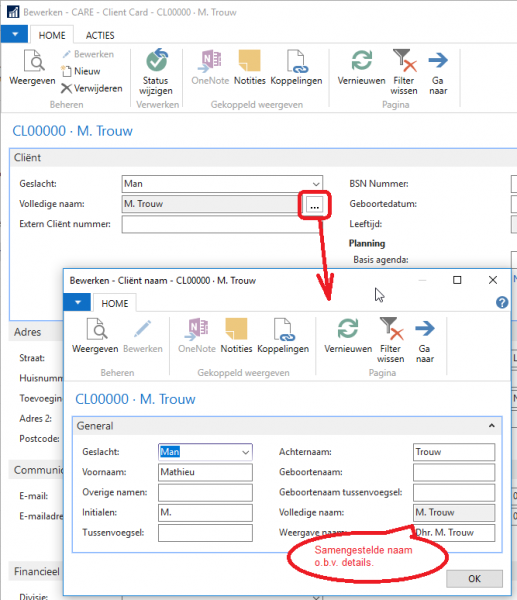Open Notities in Cliënt naam dialog
Image resolution: width=517 pixels, height=600 pixels.
pos(236,335)
